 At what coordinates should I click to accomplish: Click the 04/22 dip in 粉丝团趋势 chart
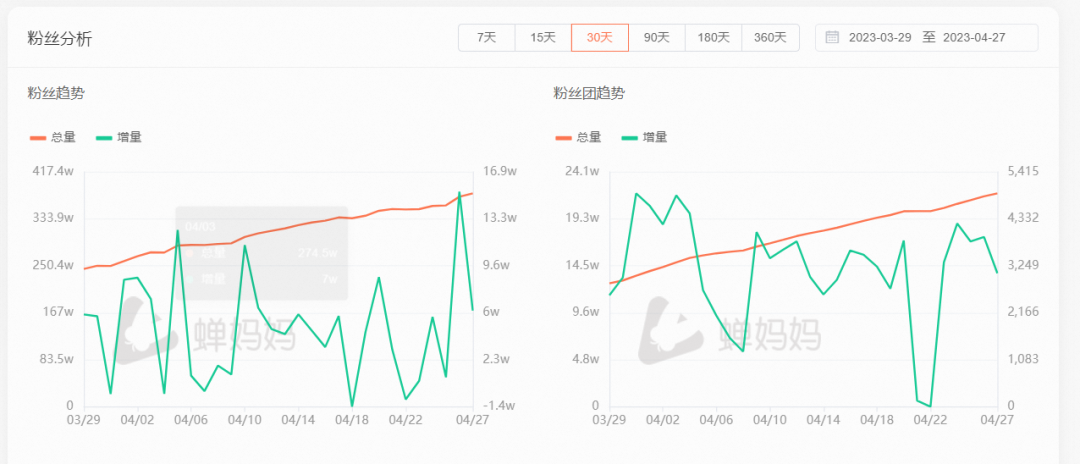click(930, 406)
